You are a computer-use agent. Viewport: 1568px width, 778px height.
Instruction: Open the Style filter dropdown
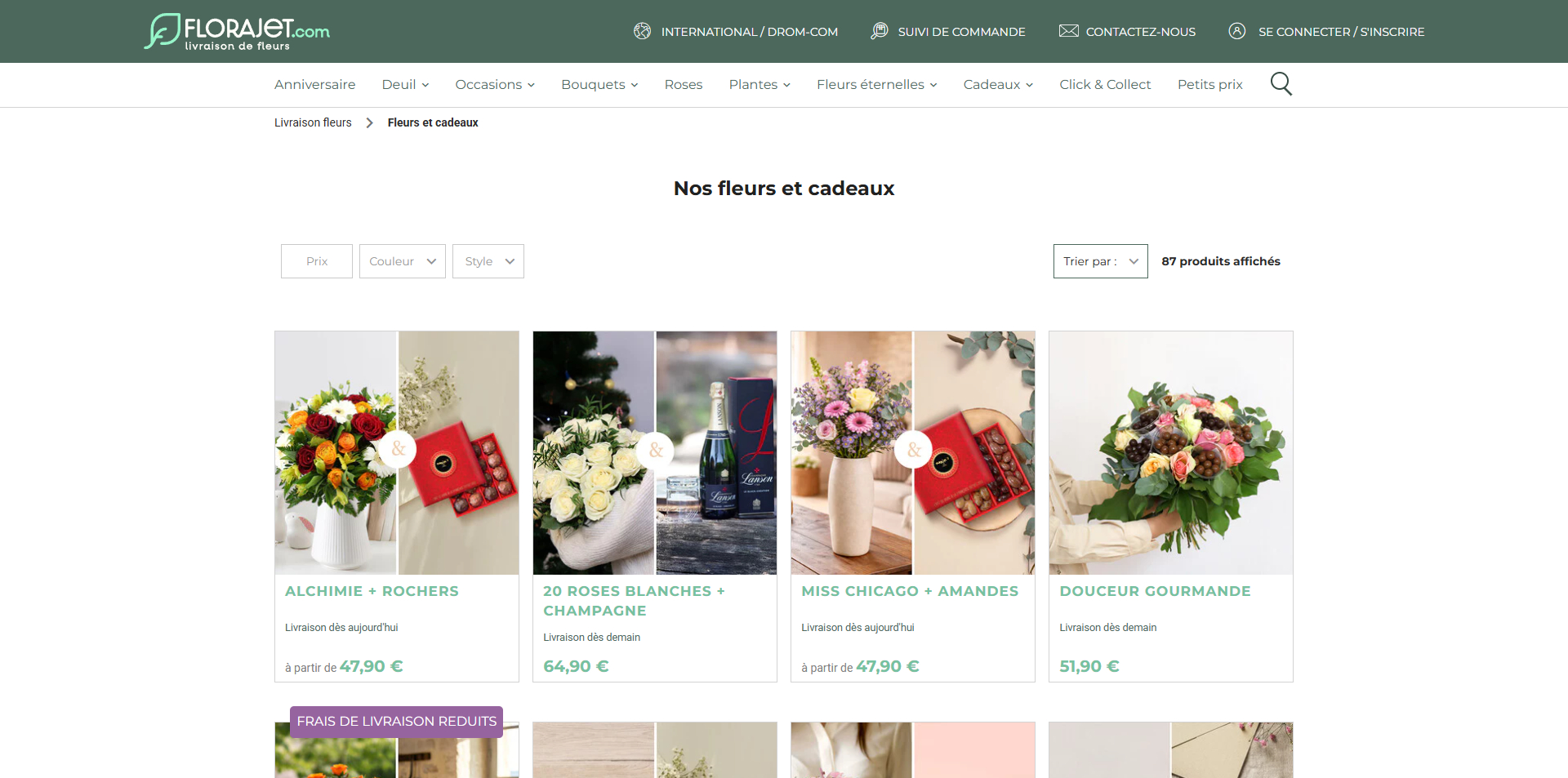click(x=488, y=261)
